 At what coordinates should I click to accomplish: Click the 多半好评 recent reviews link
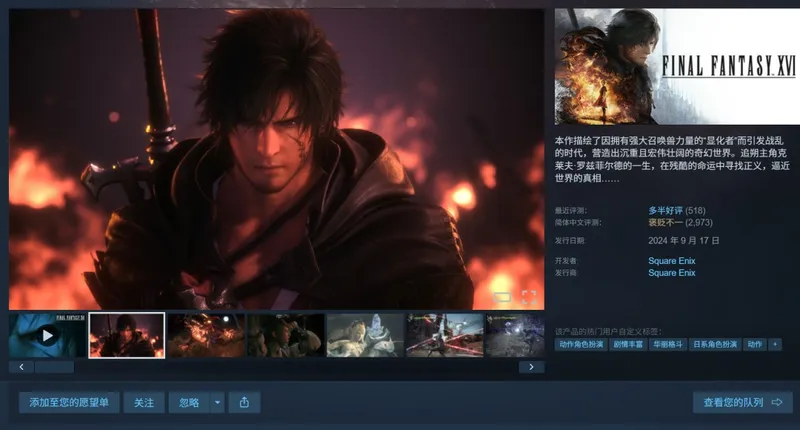(x=665, y=210)
